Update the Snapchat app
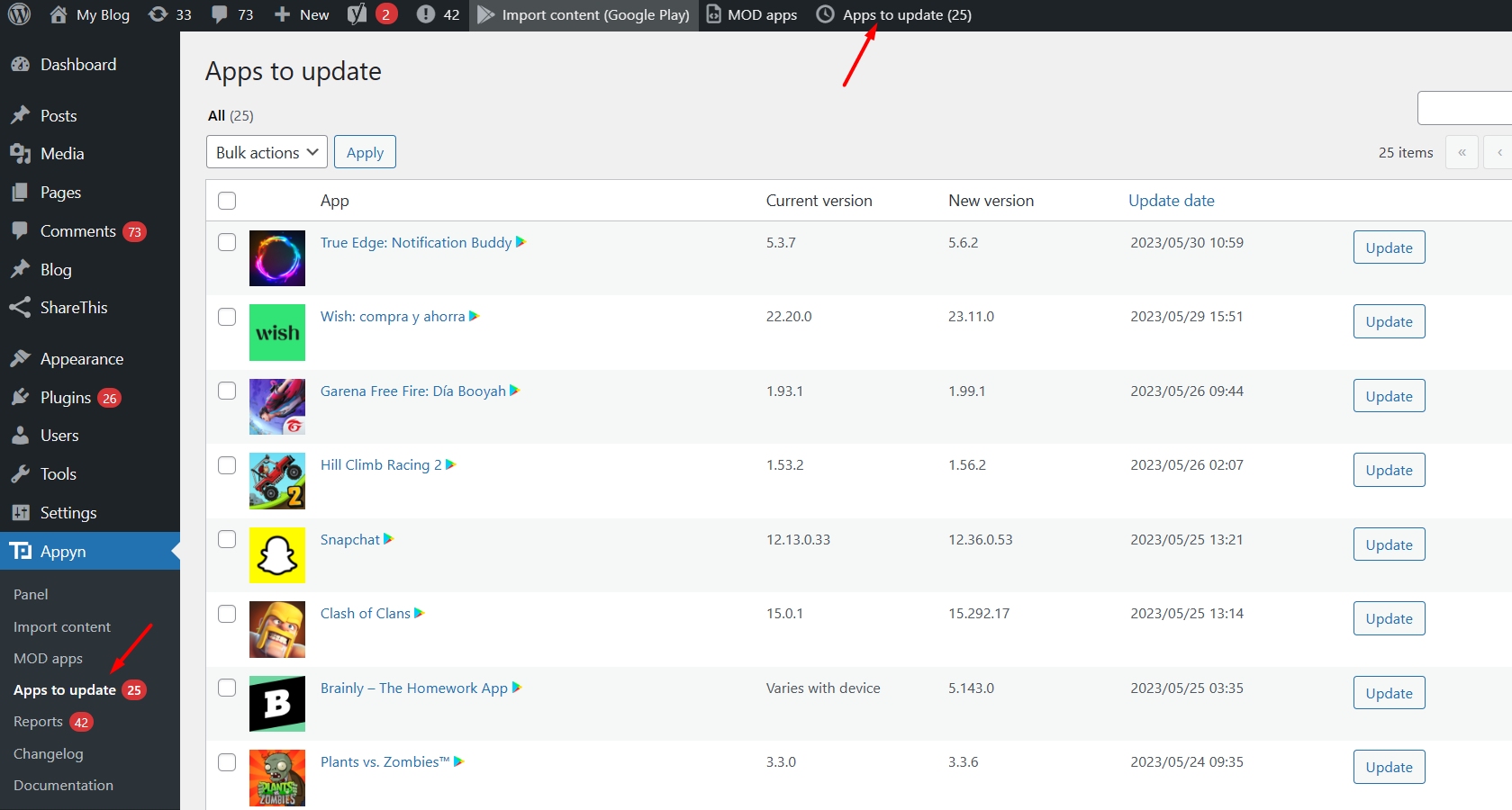This screenshot has height=810, width=1512. coord(1389,544)
